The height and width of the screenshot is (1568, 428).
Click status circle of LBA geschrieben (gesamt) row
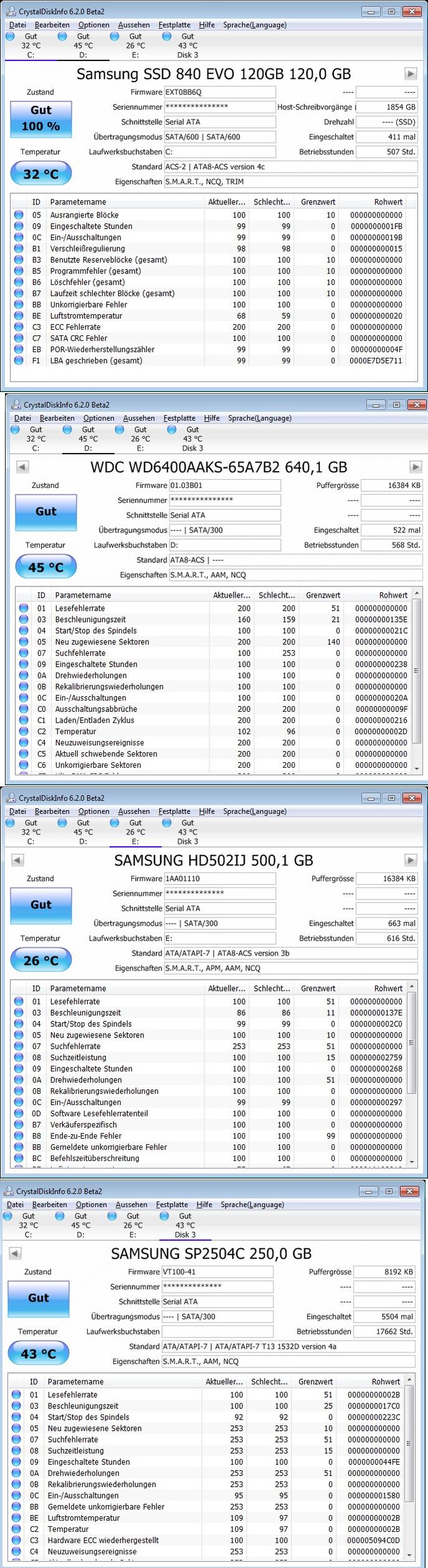pos(19,360)
